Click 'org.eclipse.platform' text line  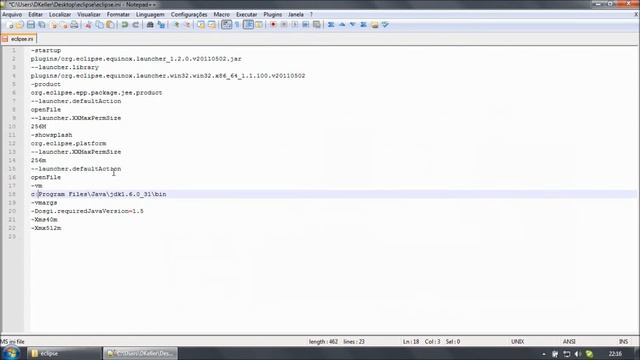[x=68, y=143]
